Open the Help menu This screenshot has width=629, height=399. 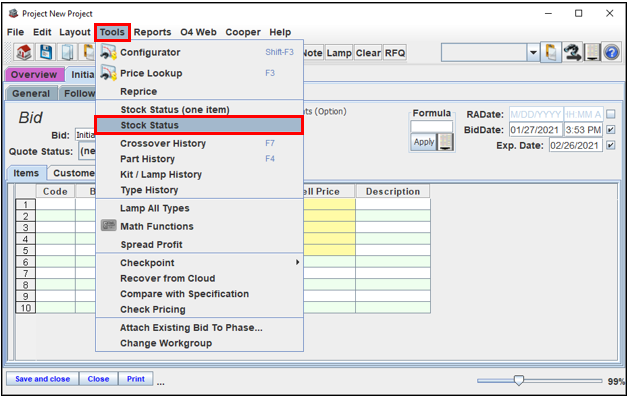pos(280,32)
